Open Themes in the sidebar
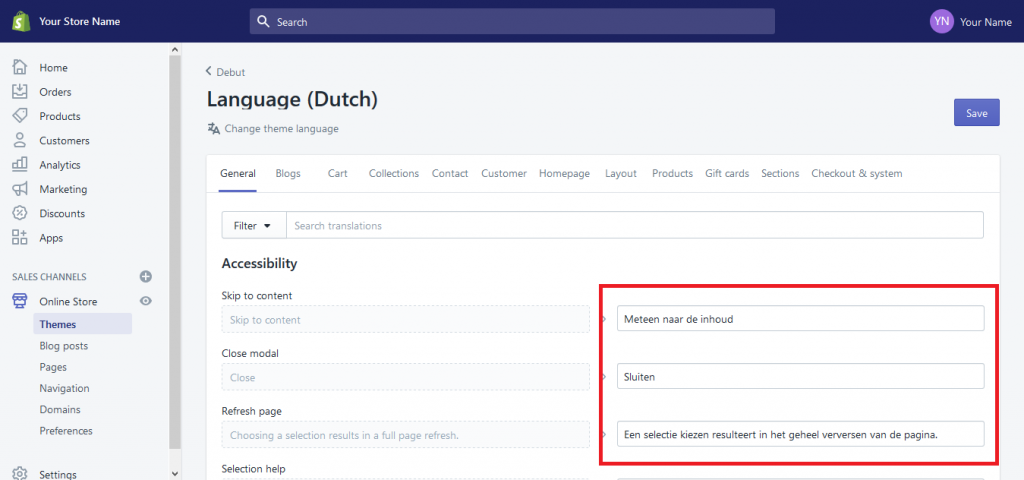 82,324
